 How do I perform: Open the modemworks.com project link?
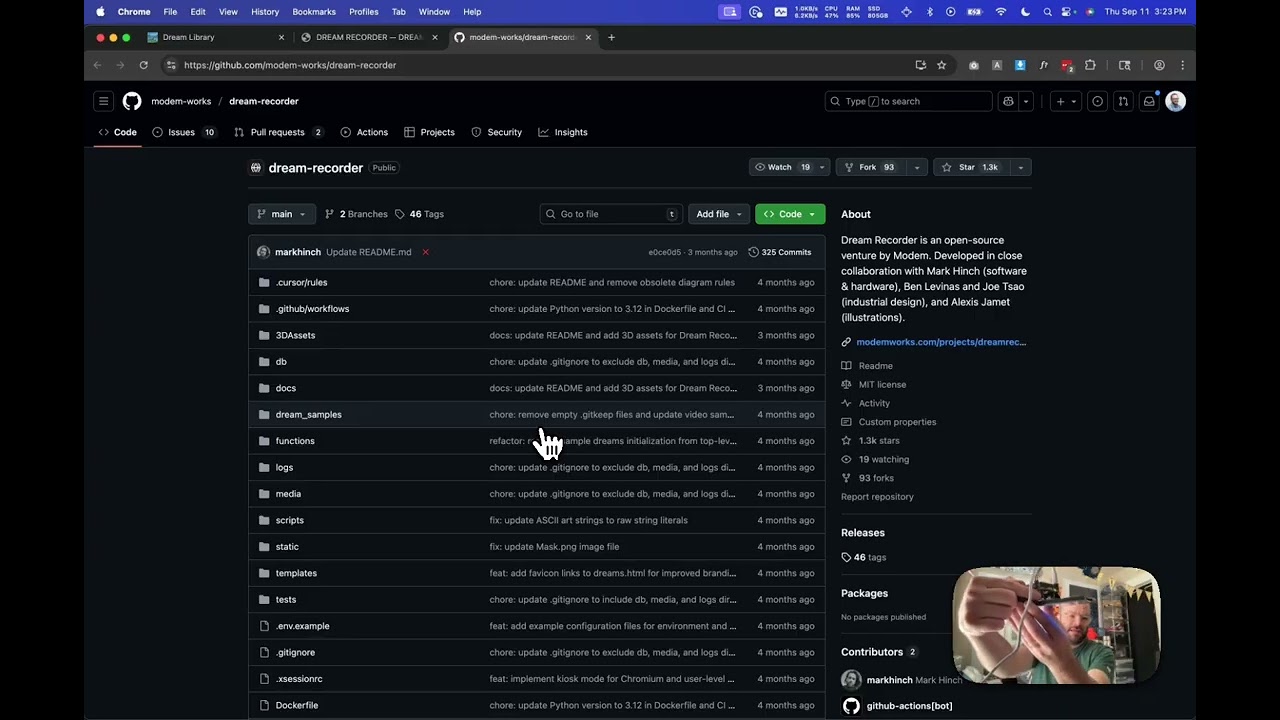coord(941,342)
